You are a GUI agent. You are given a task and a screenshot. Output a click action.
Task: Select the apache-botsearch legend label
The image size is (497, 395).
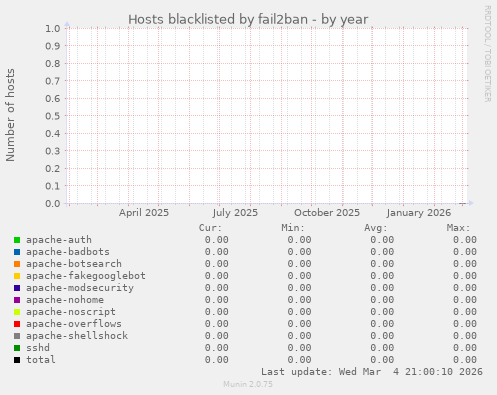point(74,264)
